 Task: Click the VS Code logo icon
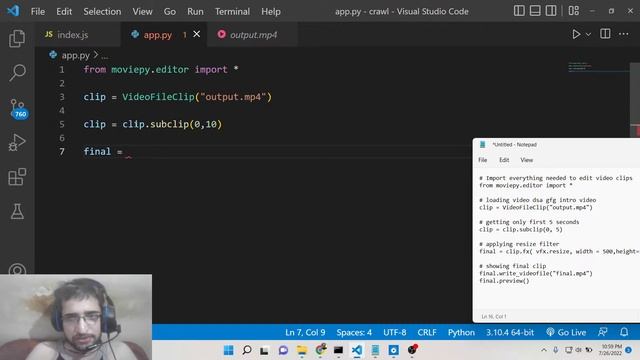(13, 11)
